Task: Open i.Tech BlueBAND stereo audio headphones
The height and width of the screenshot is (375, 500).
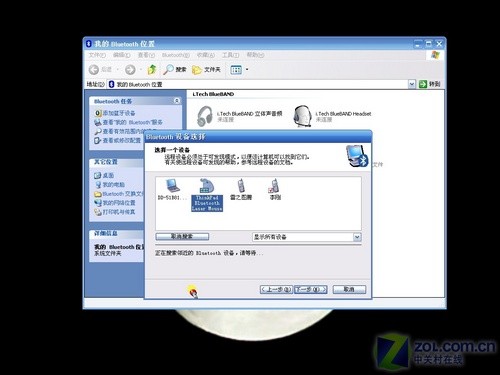Action: coord(239,116)
